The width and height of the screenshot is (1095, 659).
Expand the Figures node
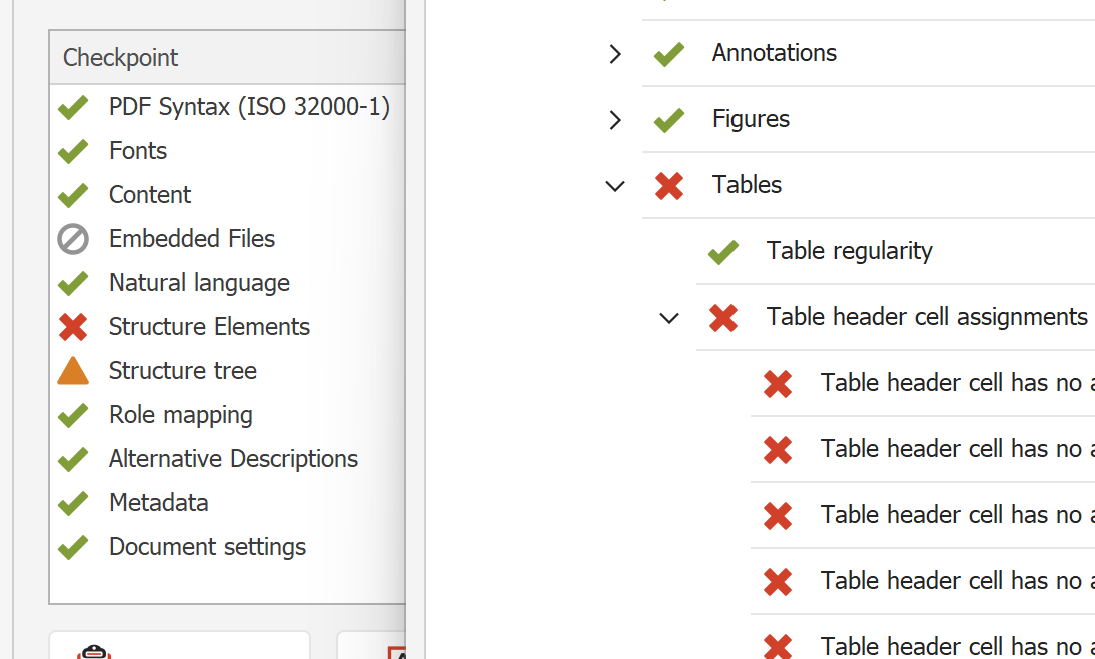[x=615, y=119]
